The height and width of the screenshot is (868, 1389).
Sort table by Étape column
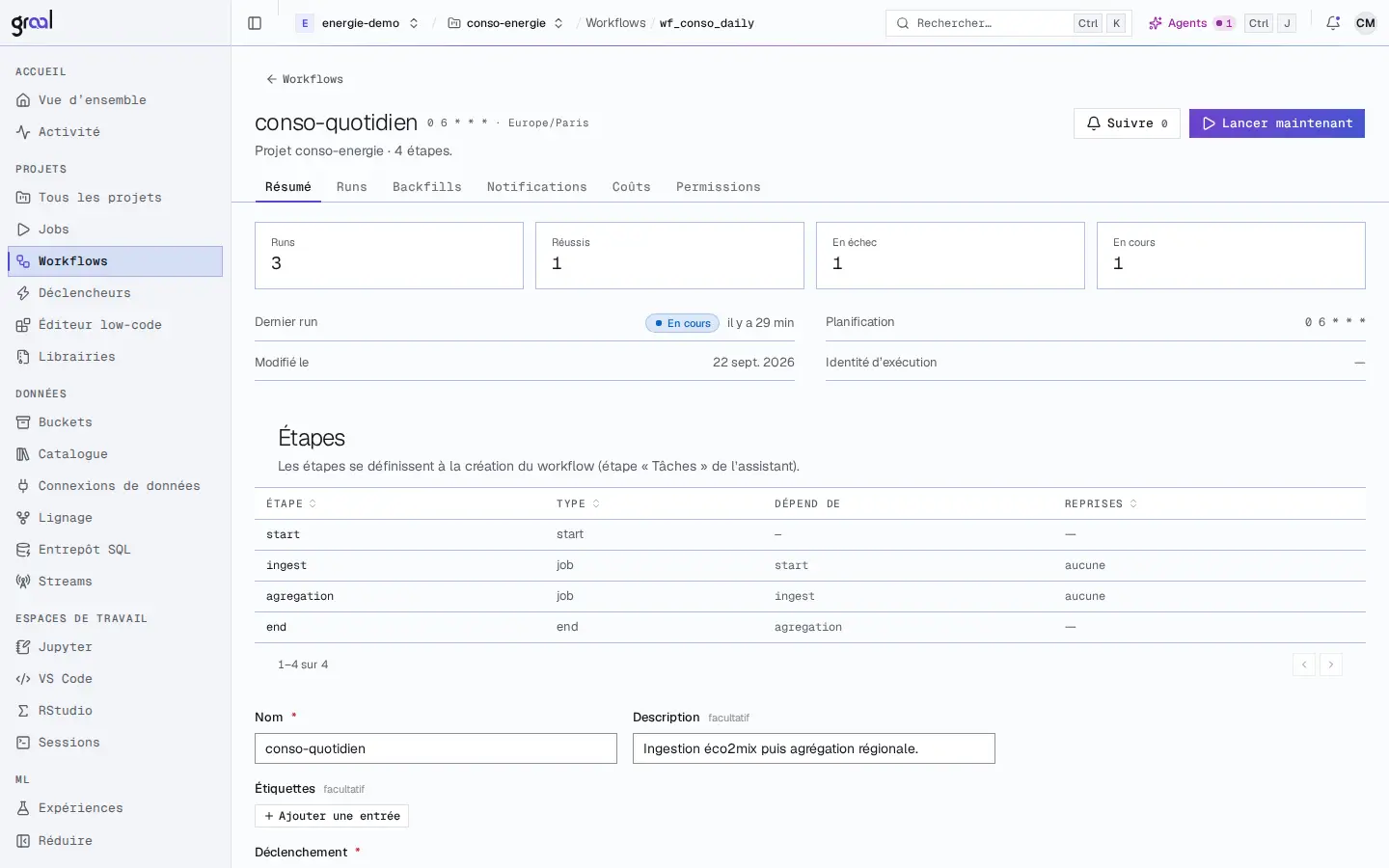pyautogui.click(x=291, y=503)
